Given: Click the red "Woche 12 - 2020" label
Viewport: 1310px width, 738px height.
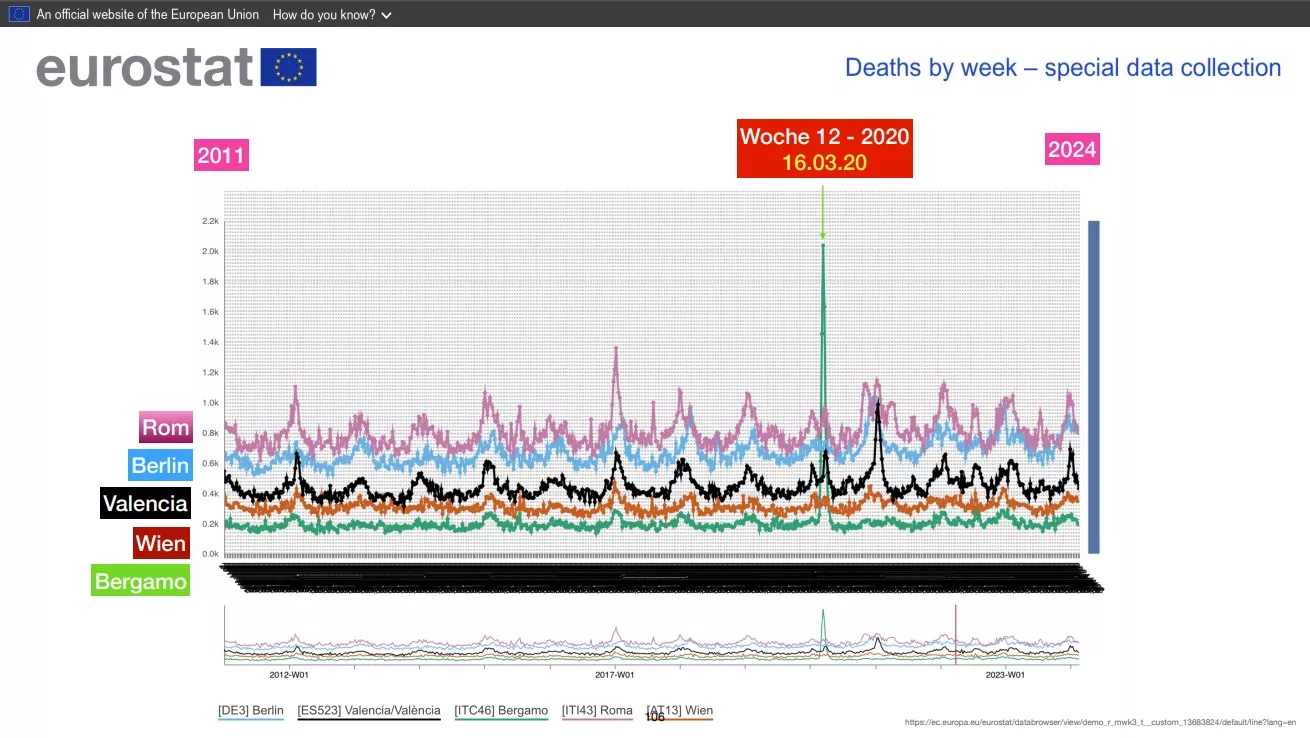Looking at the screenshot, I should [x=824, y=149].
